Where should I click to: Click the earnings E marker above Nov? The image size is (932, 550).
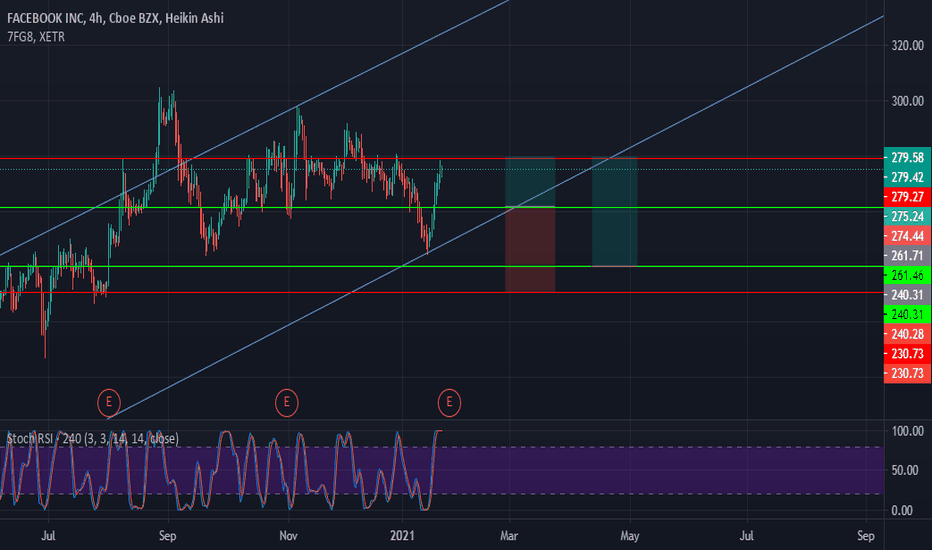coord(286,403)
